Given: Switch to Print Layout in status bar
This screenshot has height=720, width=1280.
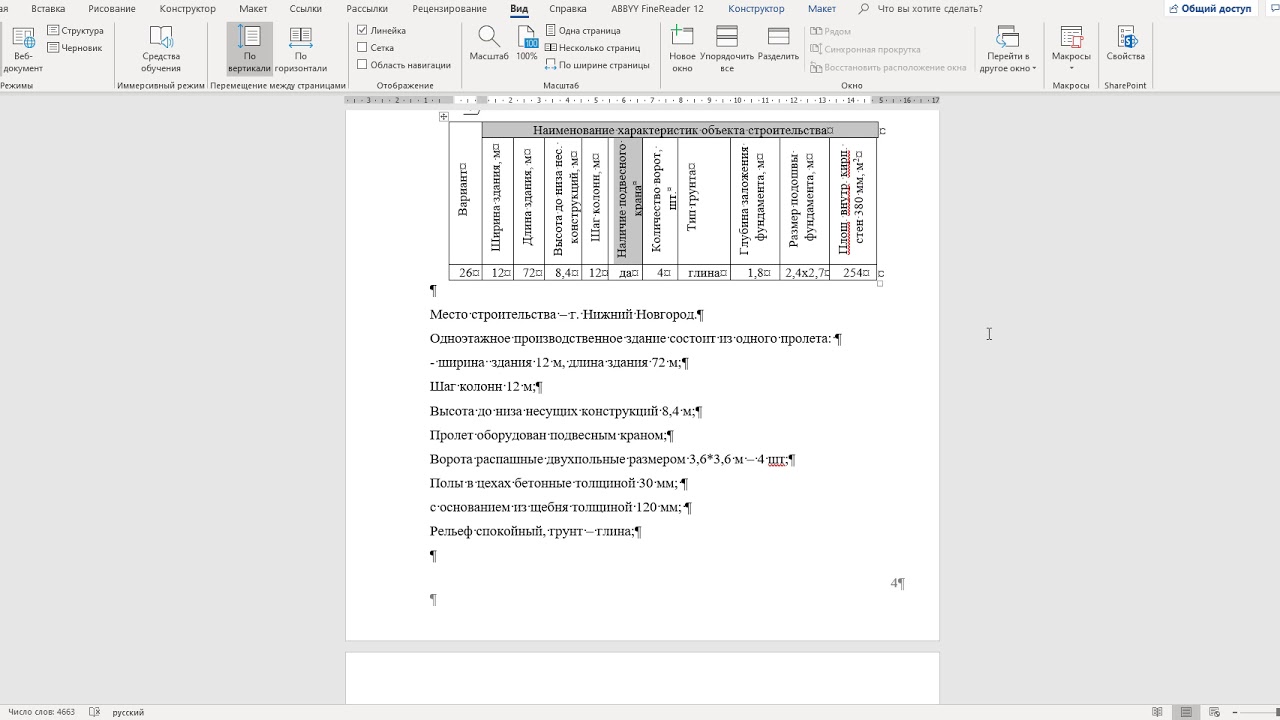Looking at the screenshot, I should click(1186, 712).
